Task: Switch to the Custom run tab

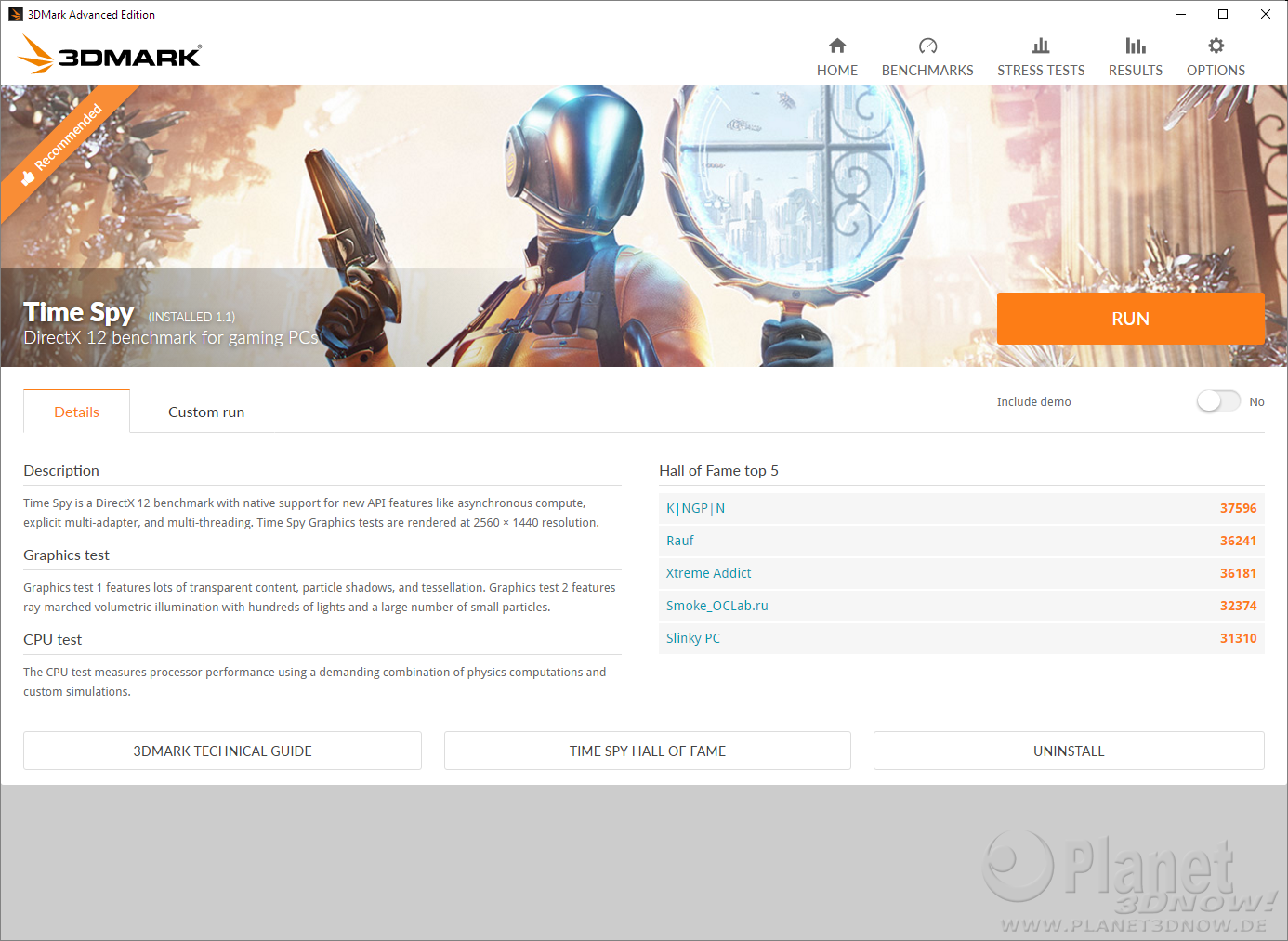Action: click(206, 412)
